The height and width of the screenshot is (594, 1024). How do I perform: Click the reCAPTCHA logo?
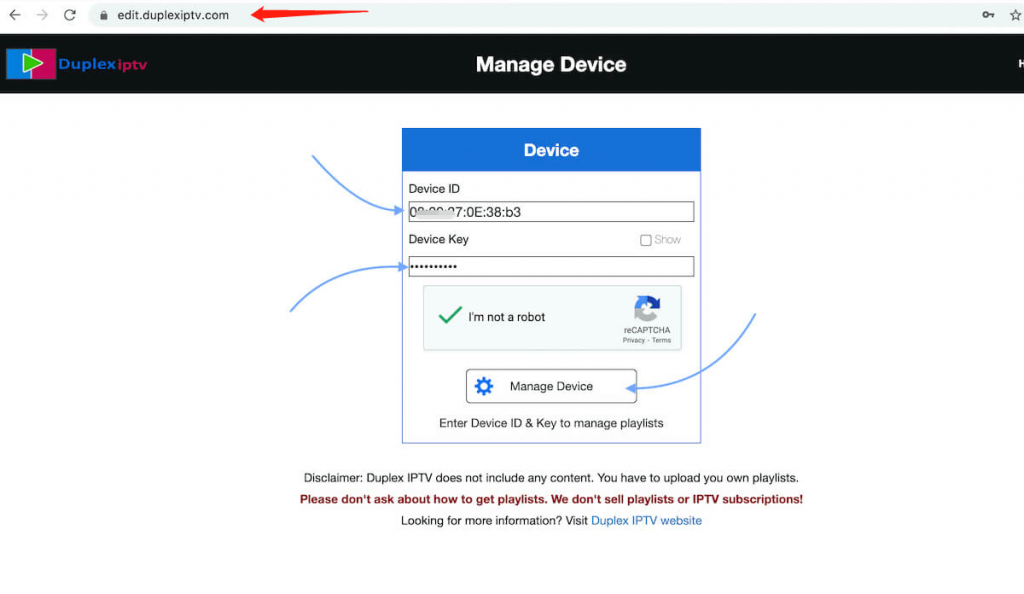(647, 309)
